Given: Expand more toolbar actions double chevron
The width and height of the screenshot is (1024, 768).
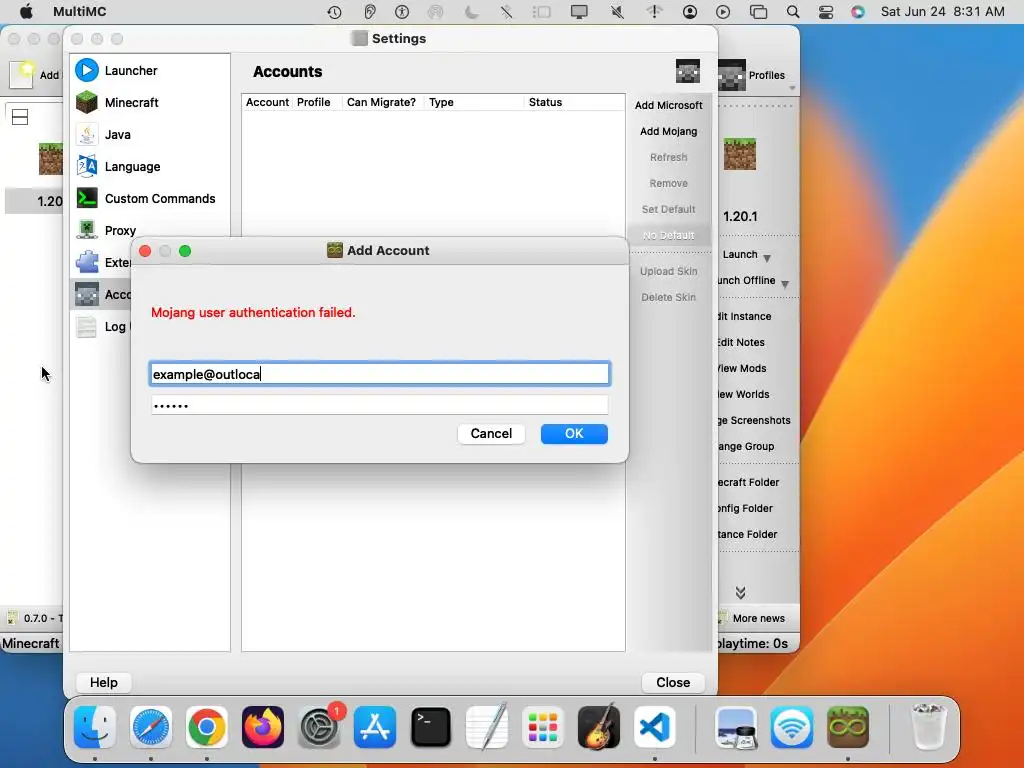Looking at the screenshot, I should pyautogui.click(x=740, y=592).
